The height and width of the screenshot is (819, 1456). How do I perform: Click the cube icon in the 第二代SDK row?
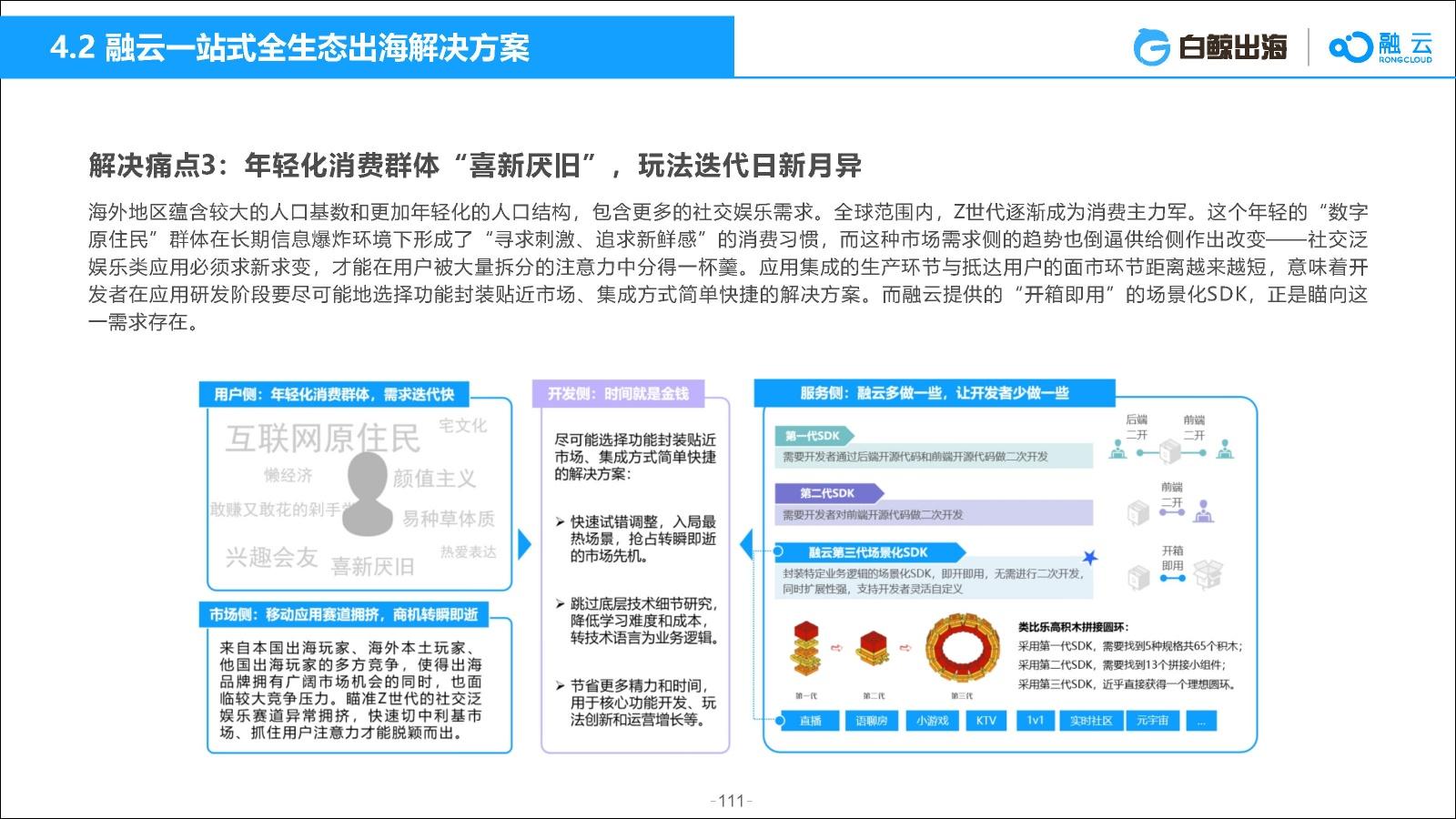coord(1138,513)
